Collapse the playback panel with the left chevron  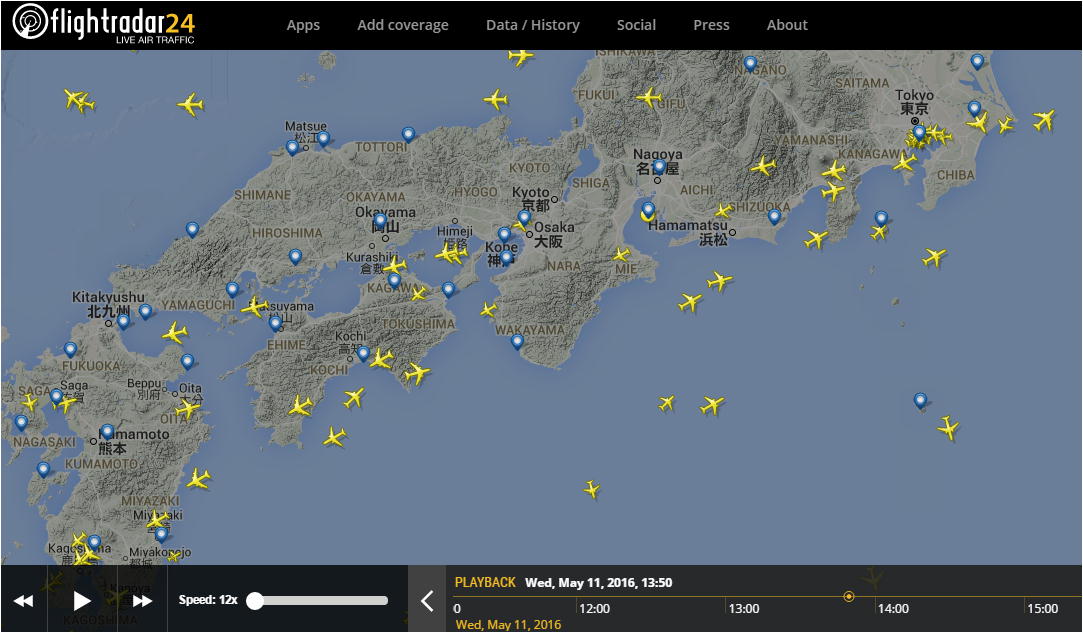(x=427, y=600)
